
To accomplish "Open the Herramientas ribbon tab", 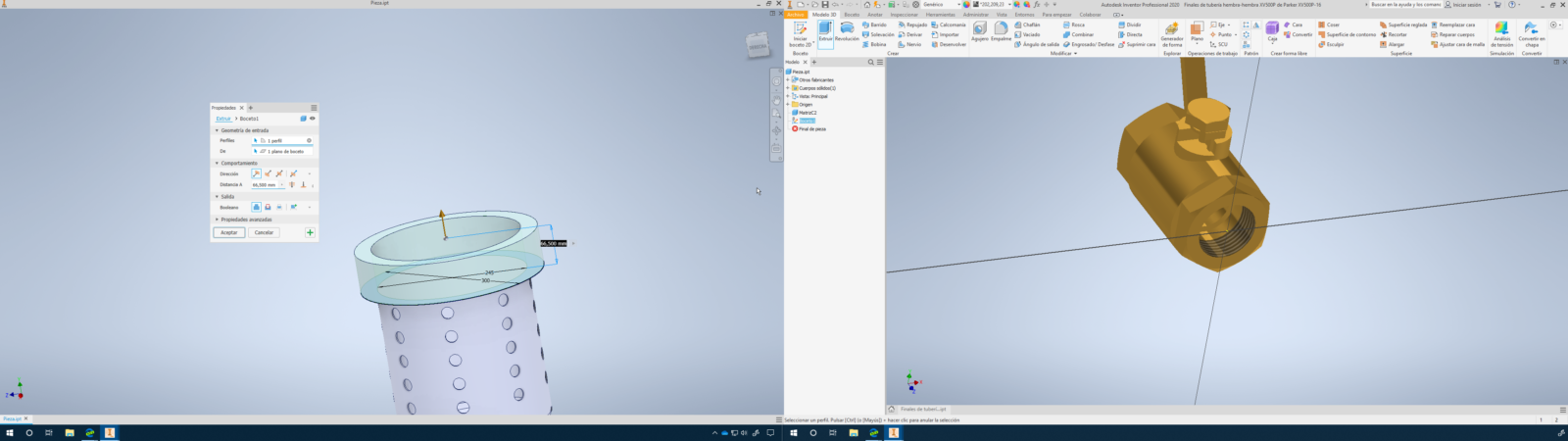I will tap(940, 15).
